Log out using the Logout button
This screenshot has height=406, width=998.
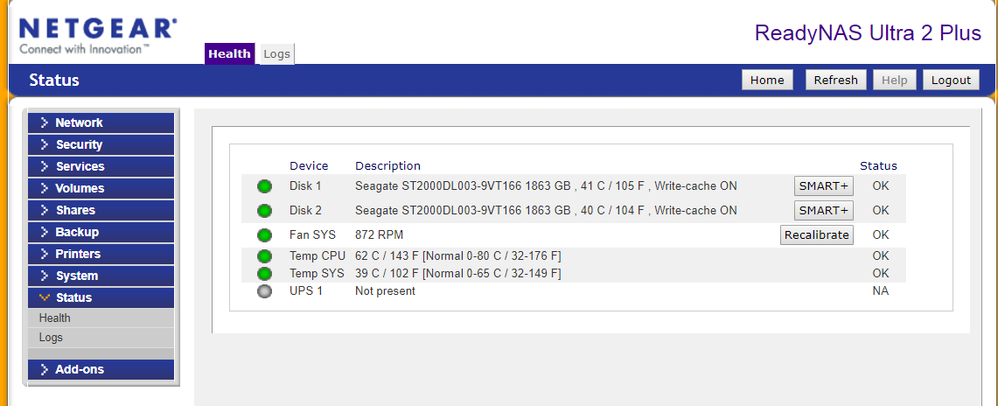(951, 80)
